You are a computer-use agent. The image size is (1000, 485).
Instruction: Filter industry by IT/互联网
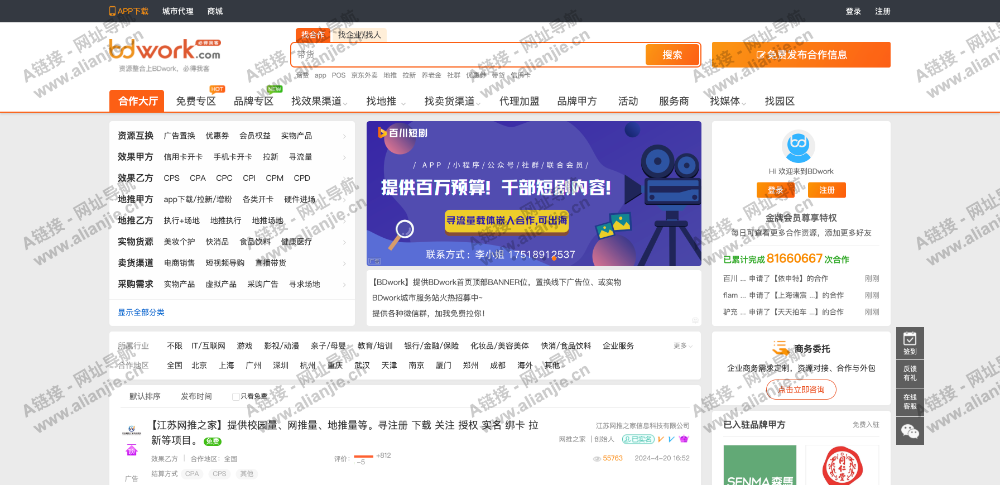tap(209, 346)
